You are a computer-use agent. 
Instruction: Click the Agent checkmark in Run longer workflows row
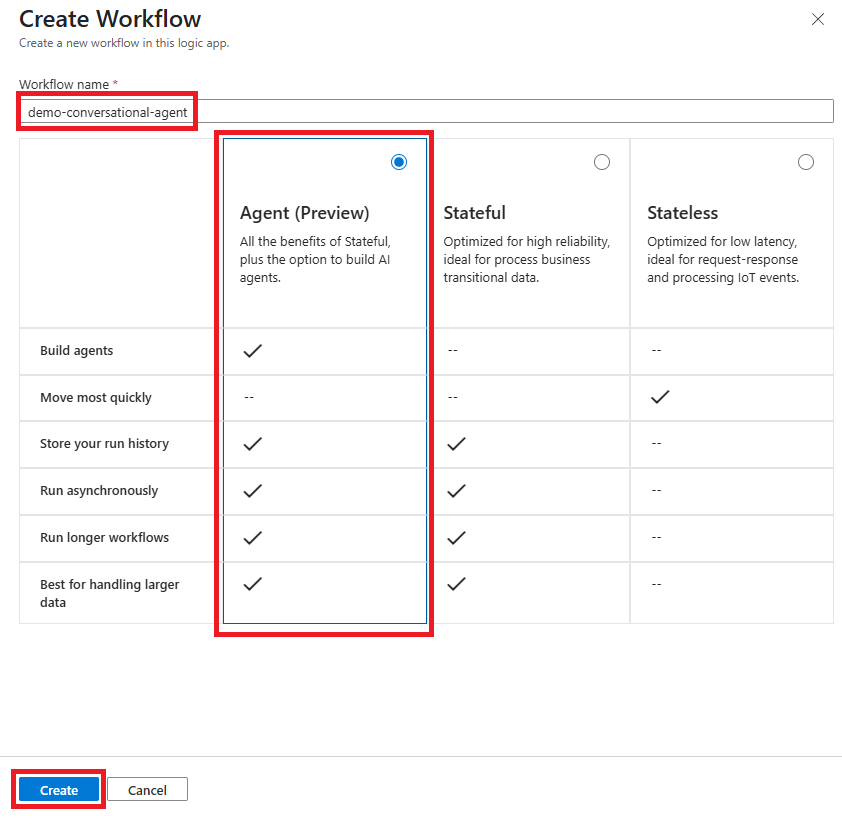(x=252, y=537)
